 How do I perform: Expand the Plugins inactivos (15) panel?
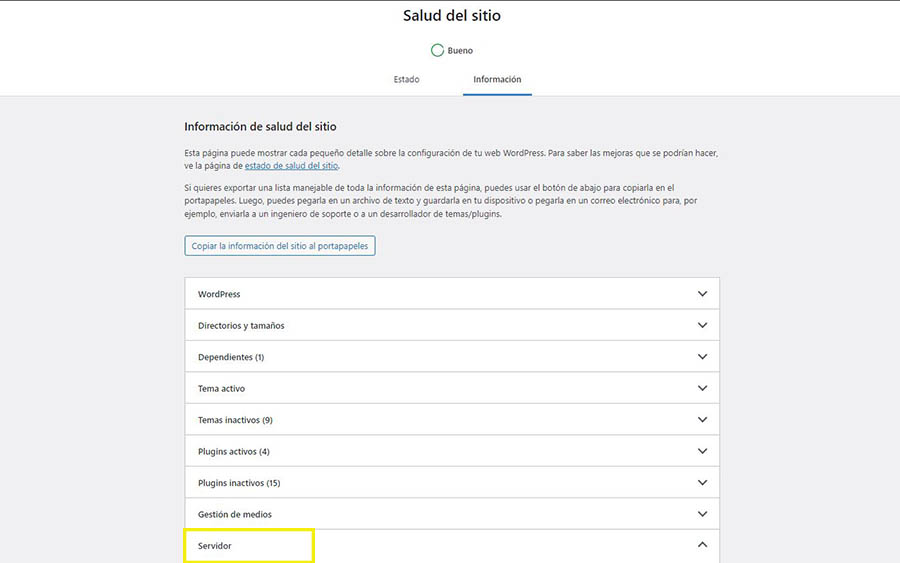(x=451, y=483)
